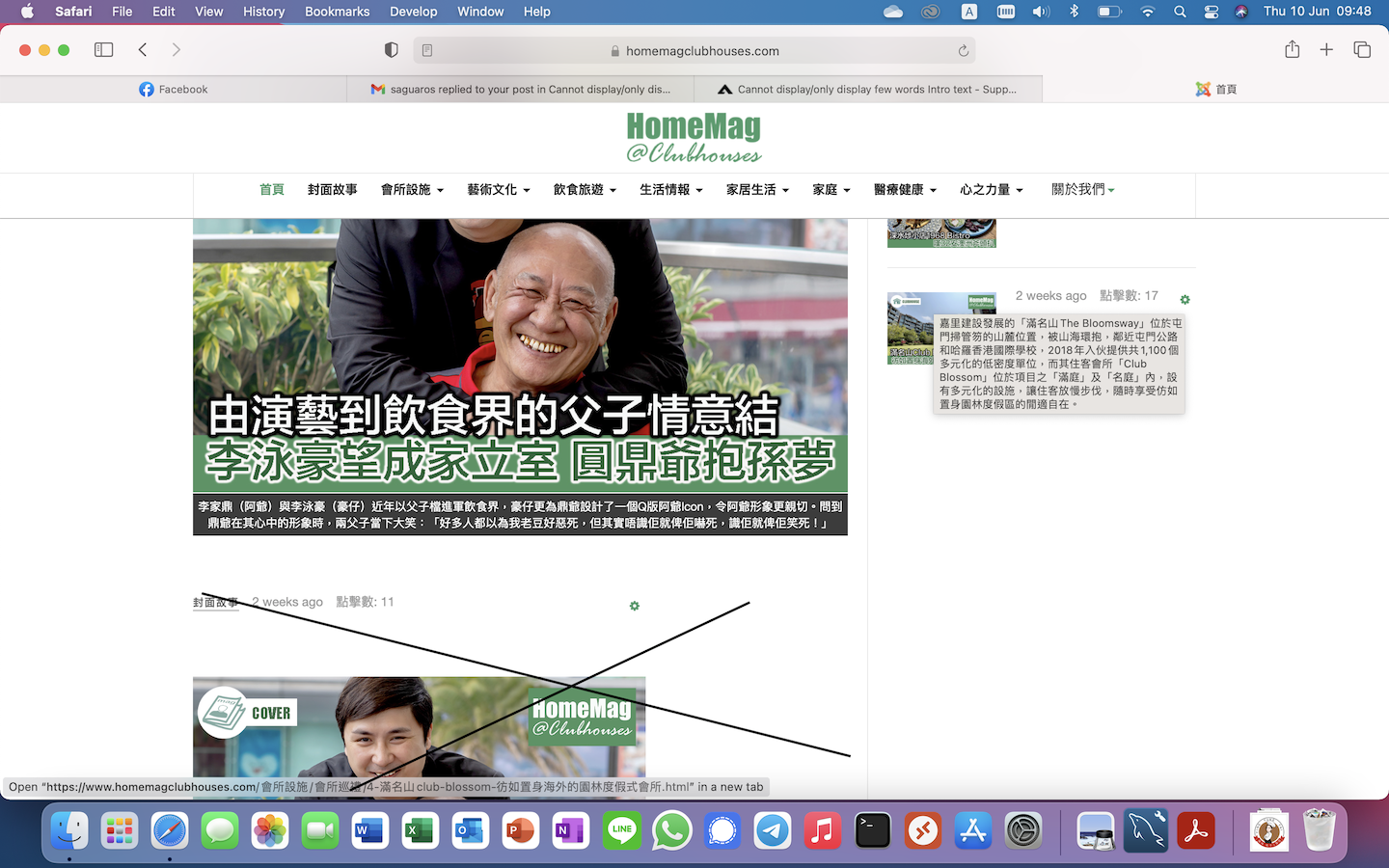Open the privacy report shield icon
The image size is (1389, 868).
(x=391, y=50)
